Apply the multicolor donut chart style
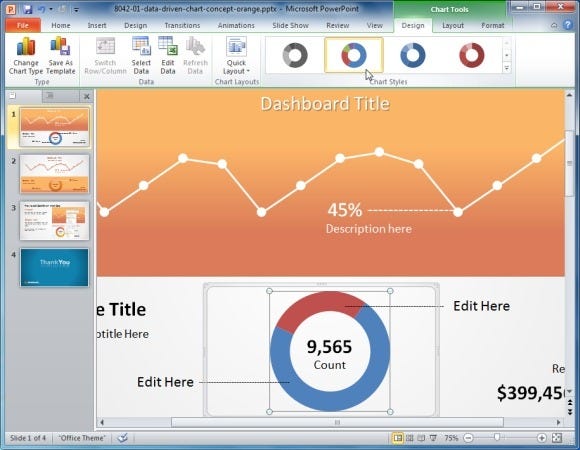The image size is (580, 450). click(x=354, y=55)
